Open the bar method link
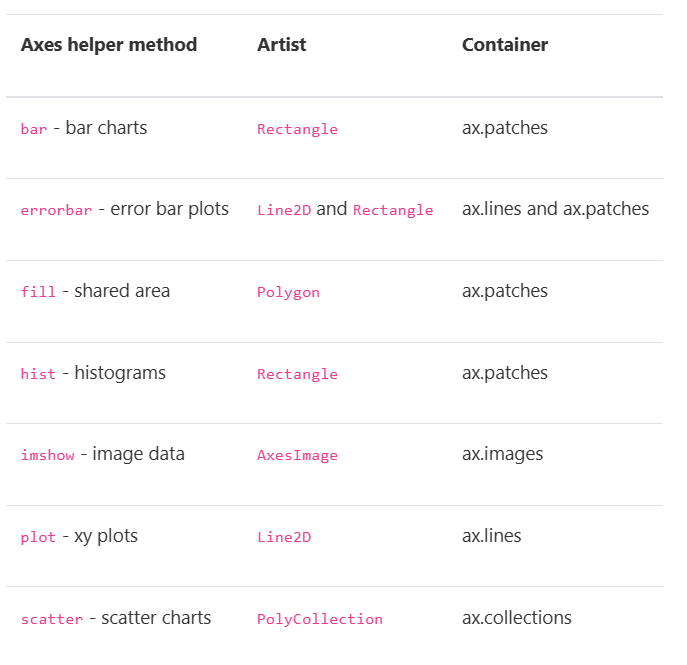Image resolution: width=687 pixels, height=665 pixels. click(x=34, y=129)
